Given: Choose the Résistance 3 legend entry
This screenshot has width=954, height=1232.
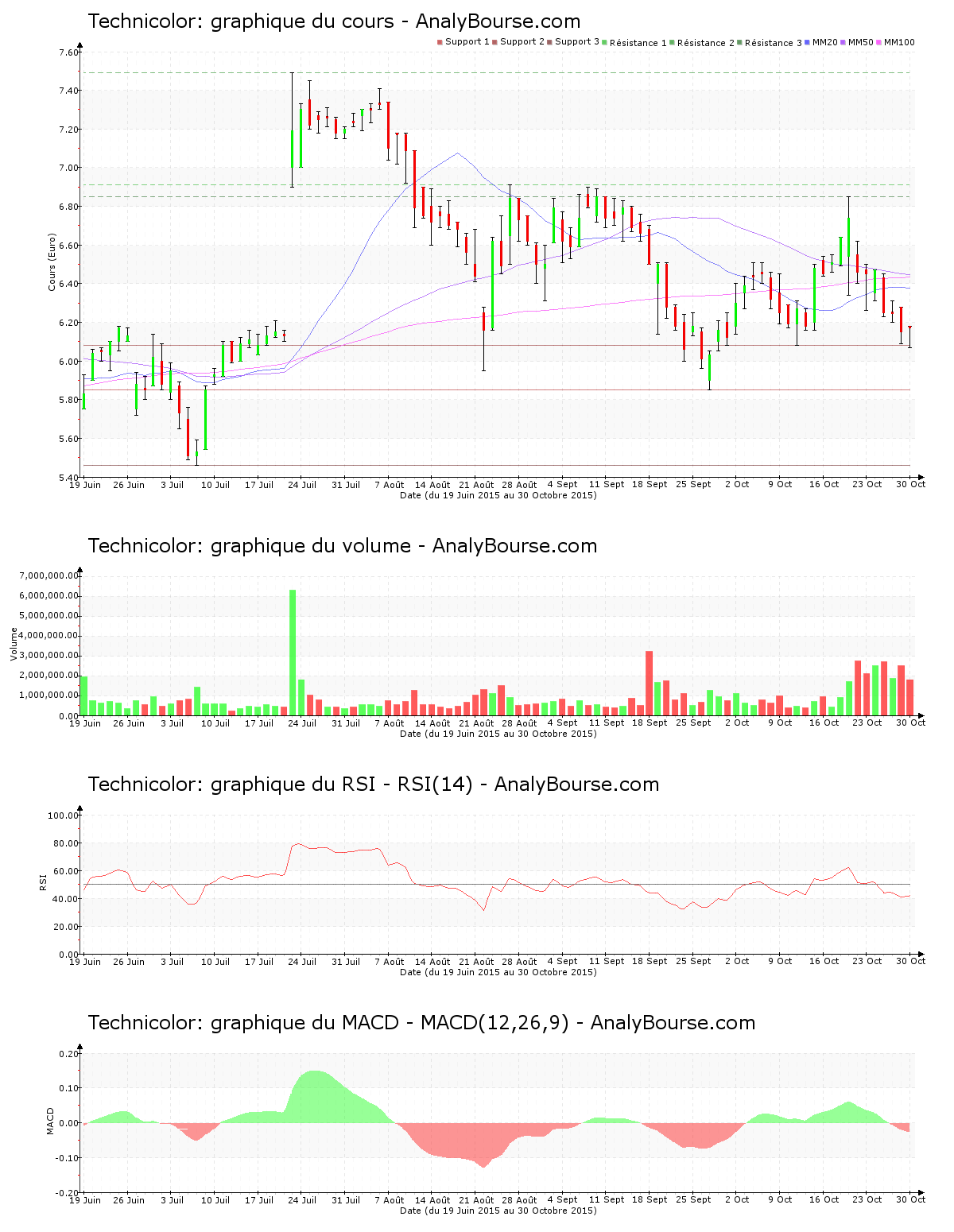Looking at the screenshot, I should [x=773, y=43].
